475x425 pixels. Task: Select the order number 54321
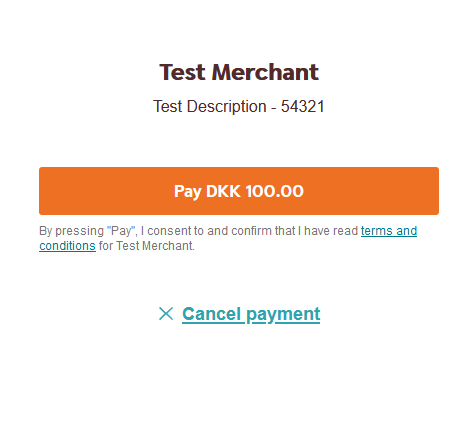coord(303,106)
